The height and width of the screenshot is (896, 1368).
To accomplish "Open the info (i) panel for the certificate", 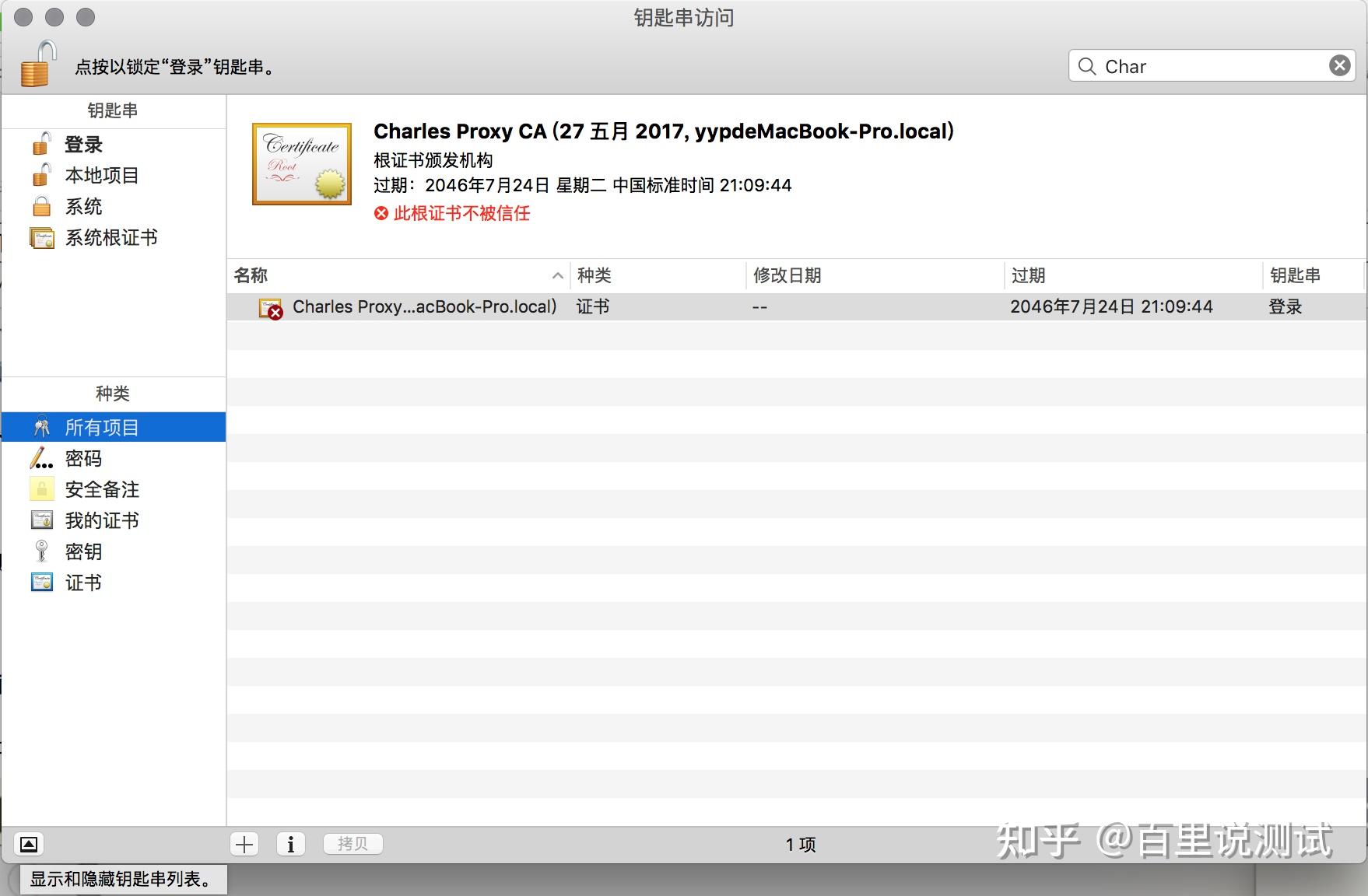I will click(290, 843).
